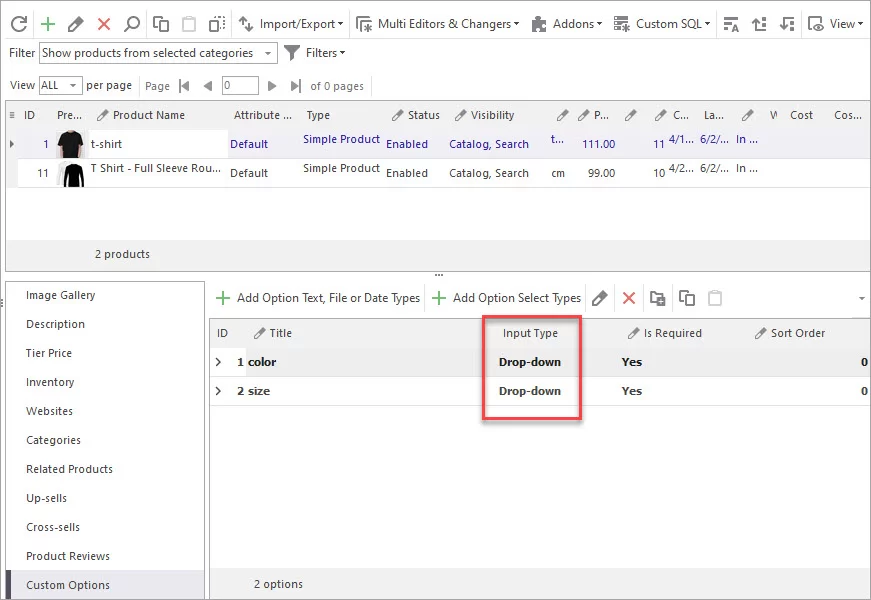
Task: Click the Edit Option pencil icon in the options toolbar
Action: click(599, 298)
